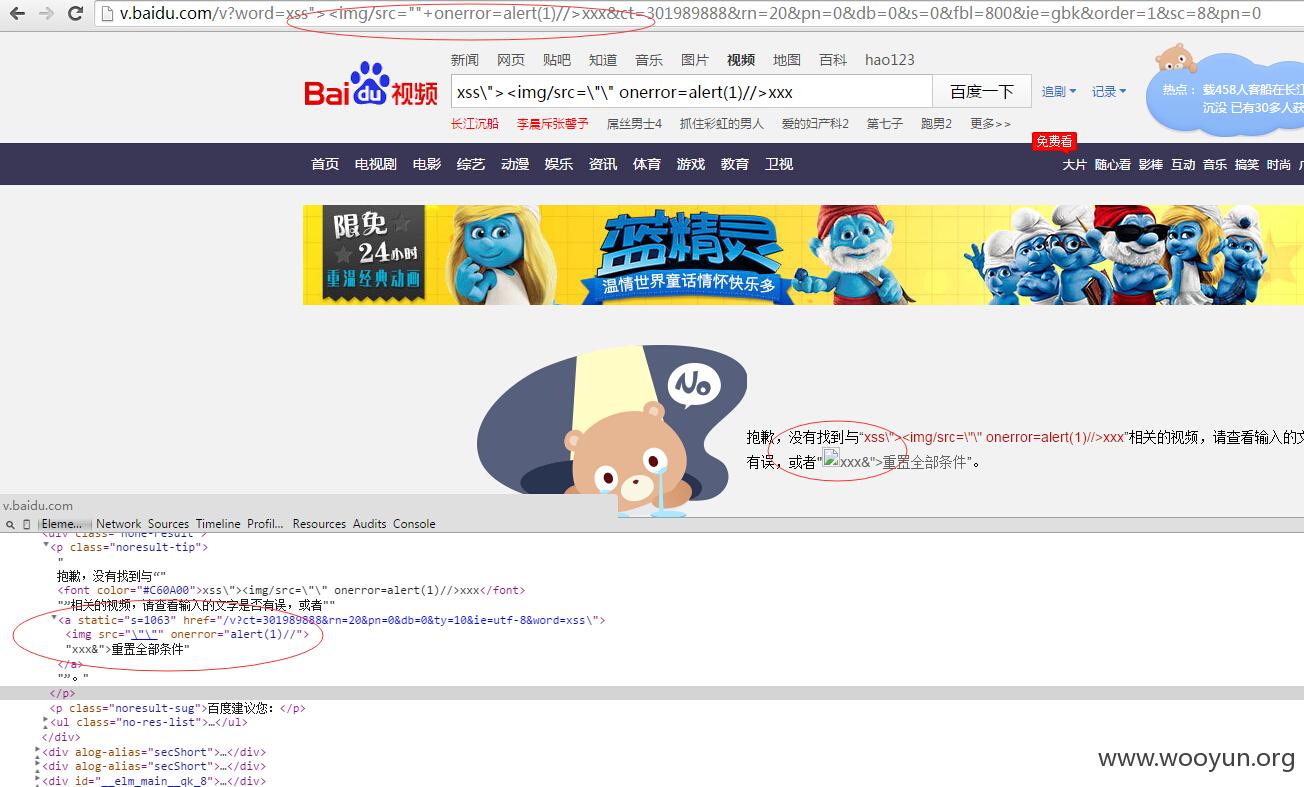Open 娱乐 in the navigation bar
Screen dimensions: 1304x787
click(559, 164)
